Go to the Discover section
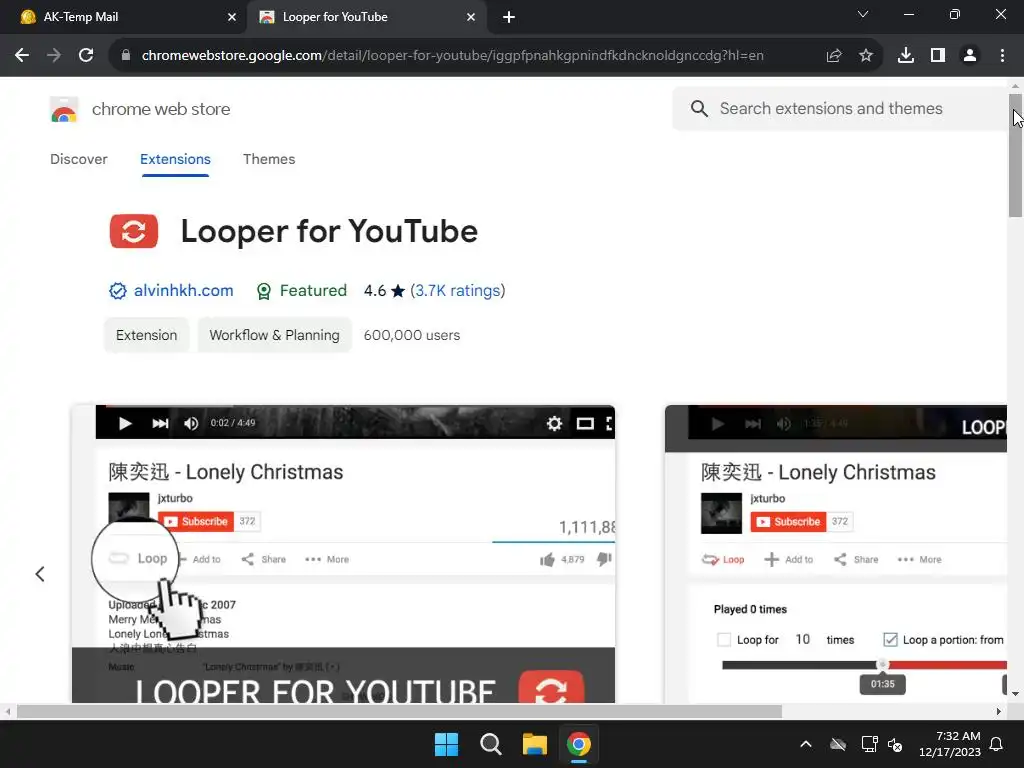 (78, 159)
